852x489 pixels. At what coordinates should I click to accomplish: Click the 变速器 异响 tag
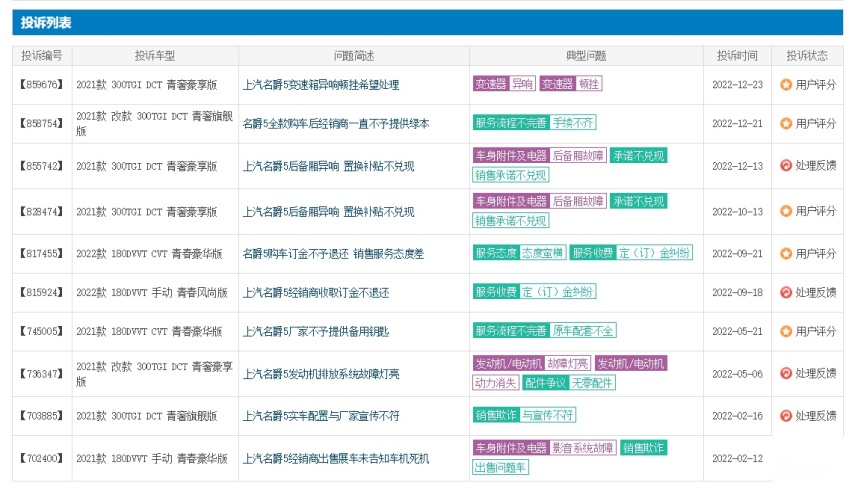pyautogui.click(x=504, y=84)
